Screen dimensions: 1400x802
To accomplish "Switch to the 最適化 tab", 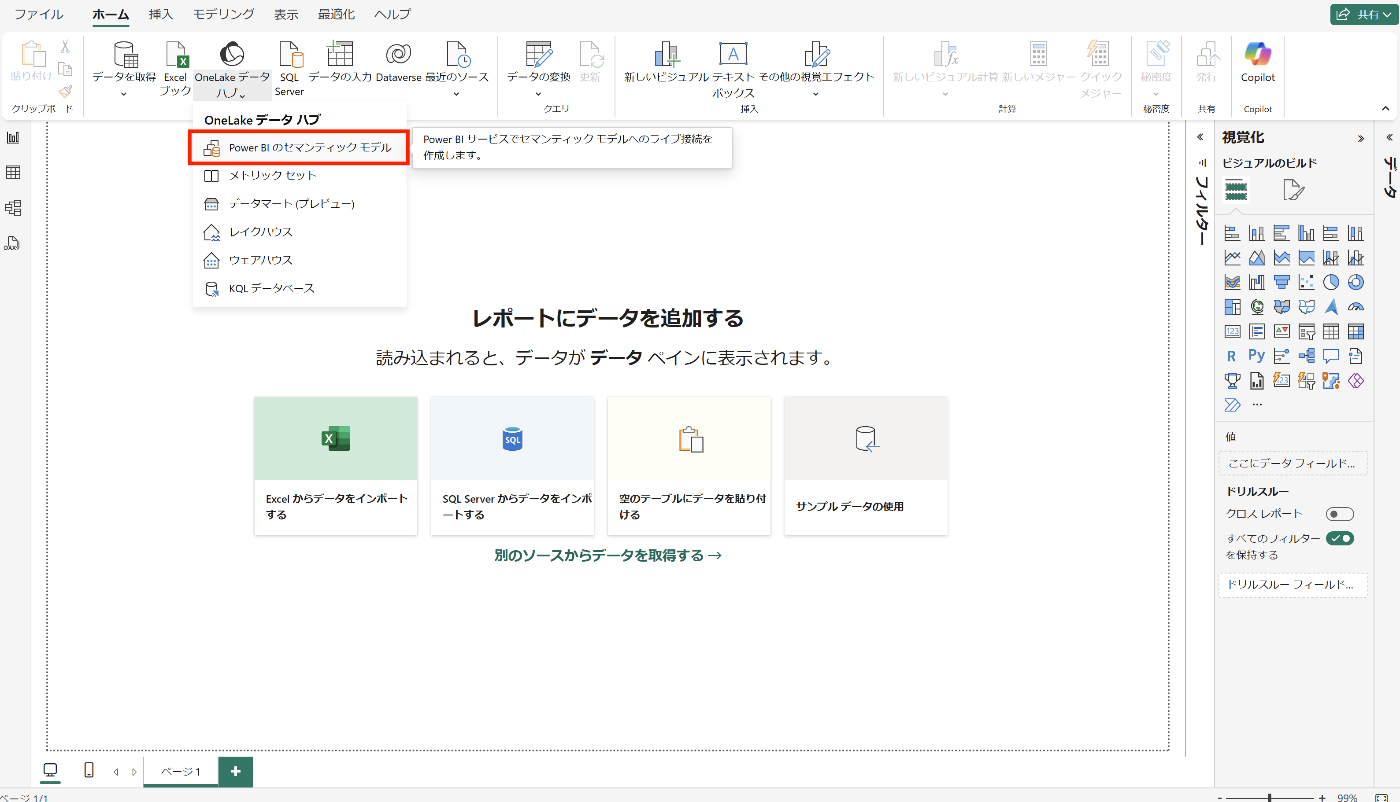I will click(336, 14).
